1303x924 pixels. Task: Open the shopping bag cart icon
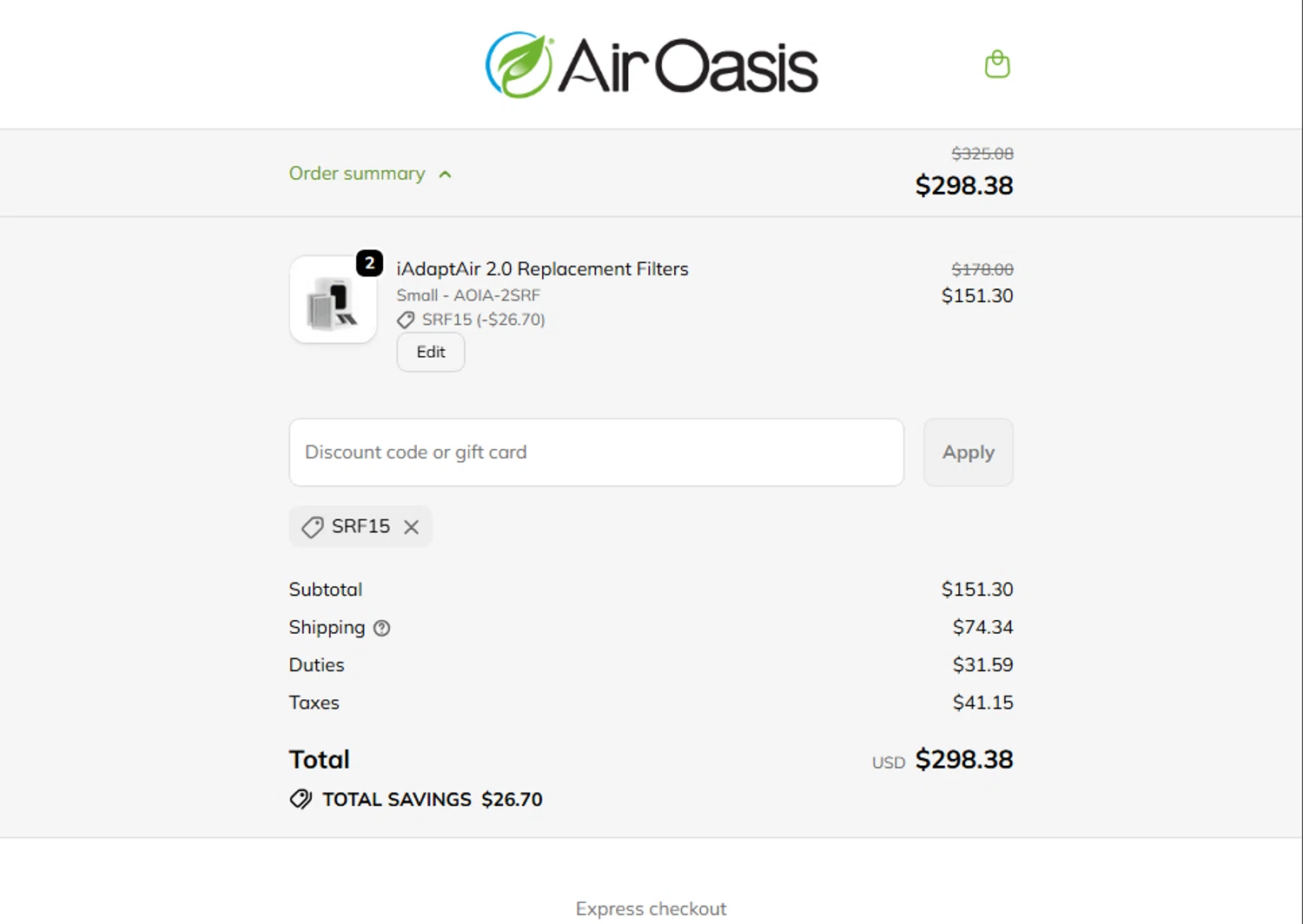click(x=997, y=64)
